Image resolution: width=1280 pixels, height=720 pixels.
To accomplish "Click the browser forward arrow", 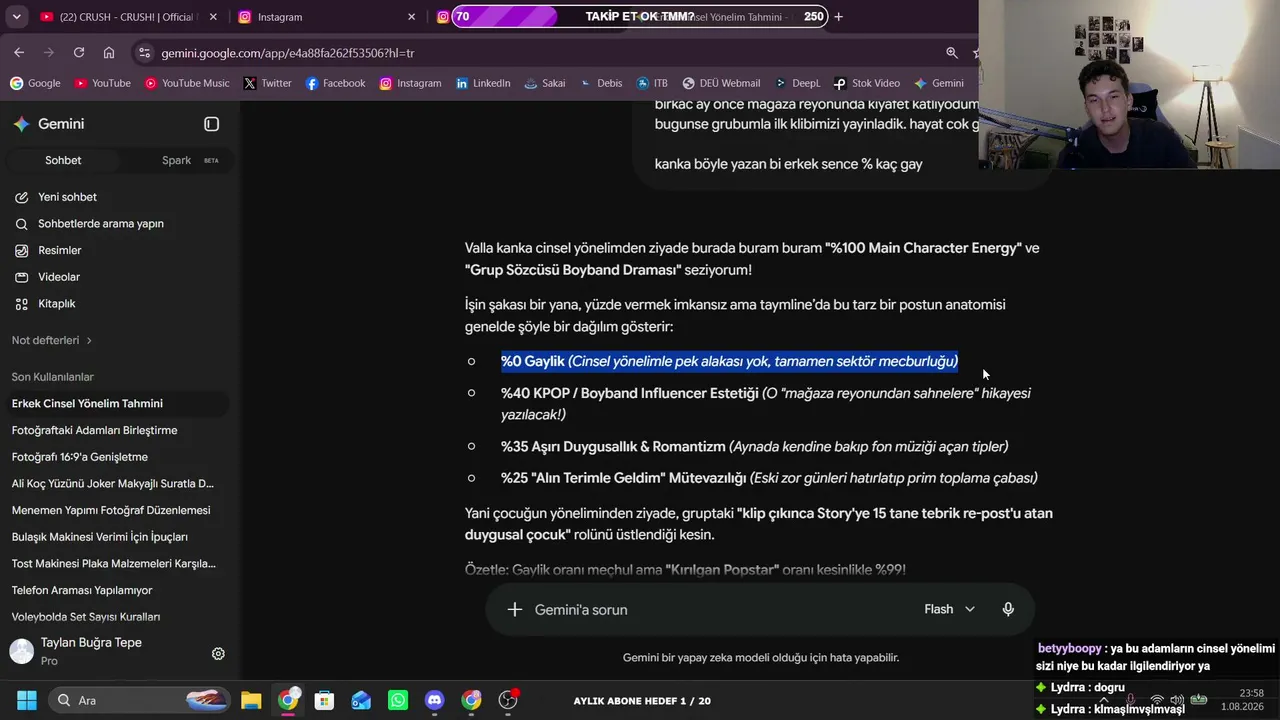I will [x=49, y=52].
